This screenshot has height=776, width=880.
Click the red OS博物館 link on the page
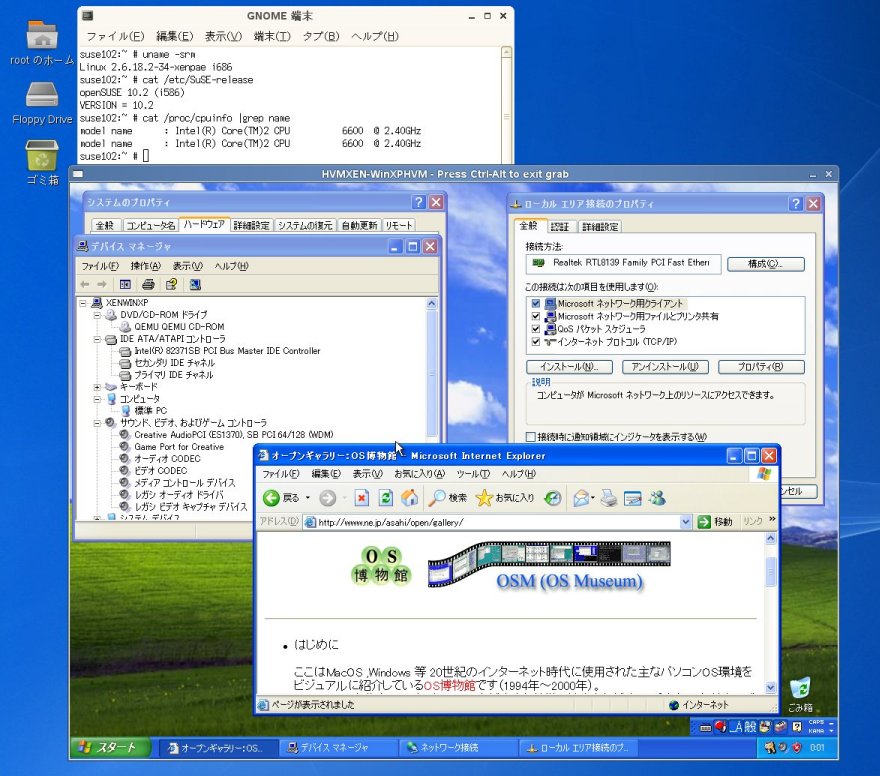click(449, 686)
